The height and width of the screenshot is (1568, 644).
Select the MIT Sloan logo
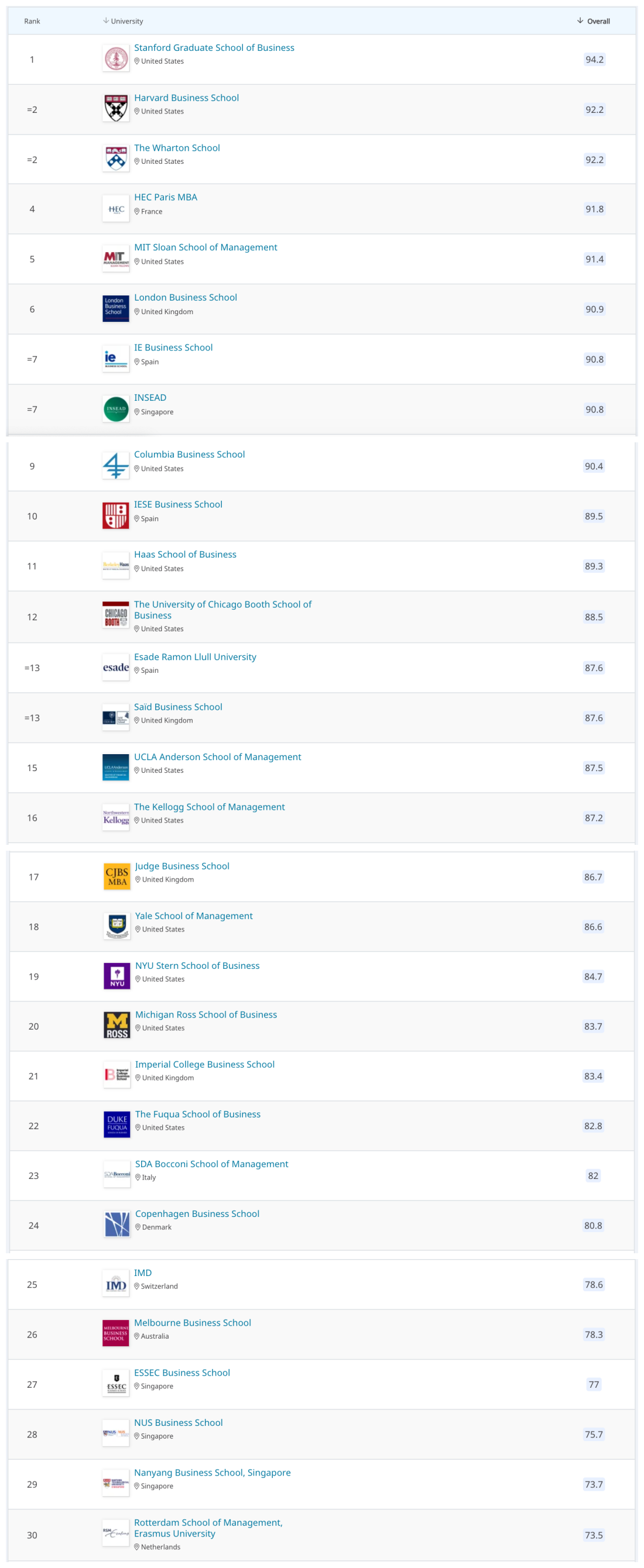tap(116, 259)
